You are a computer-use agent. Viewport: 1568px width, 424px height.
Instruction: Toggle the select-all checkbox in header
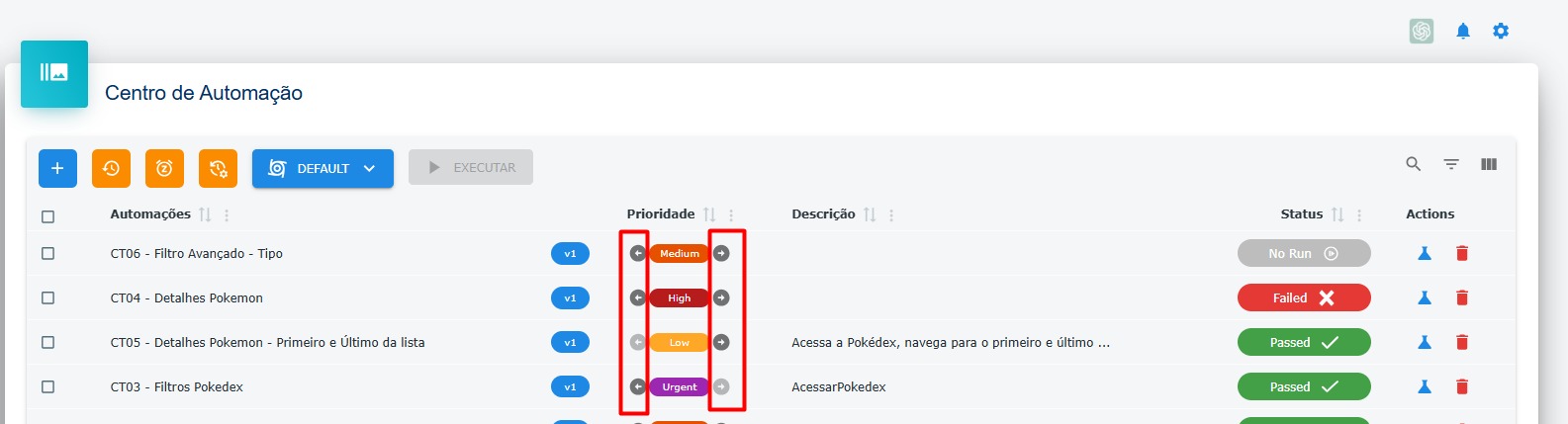tap(47, 216)
